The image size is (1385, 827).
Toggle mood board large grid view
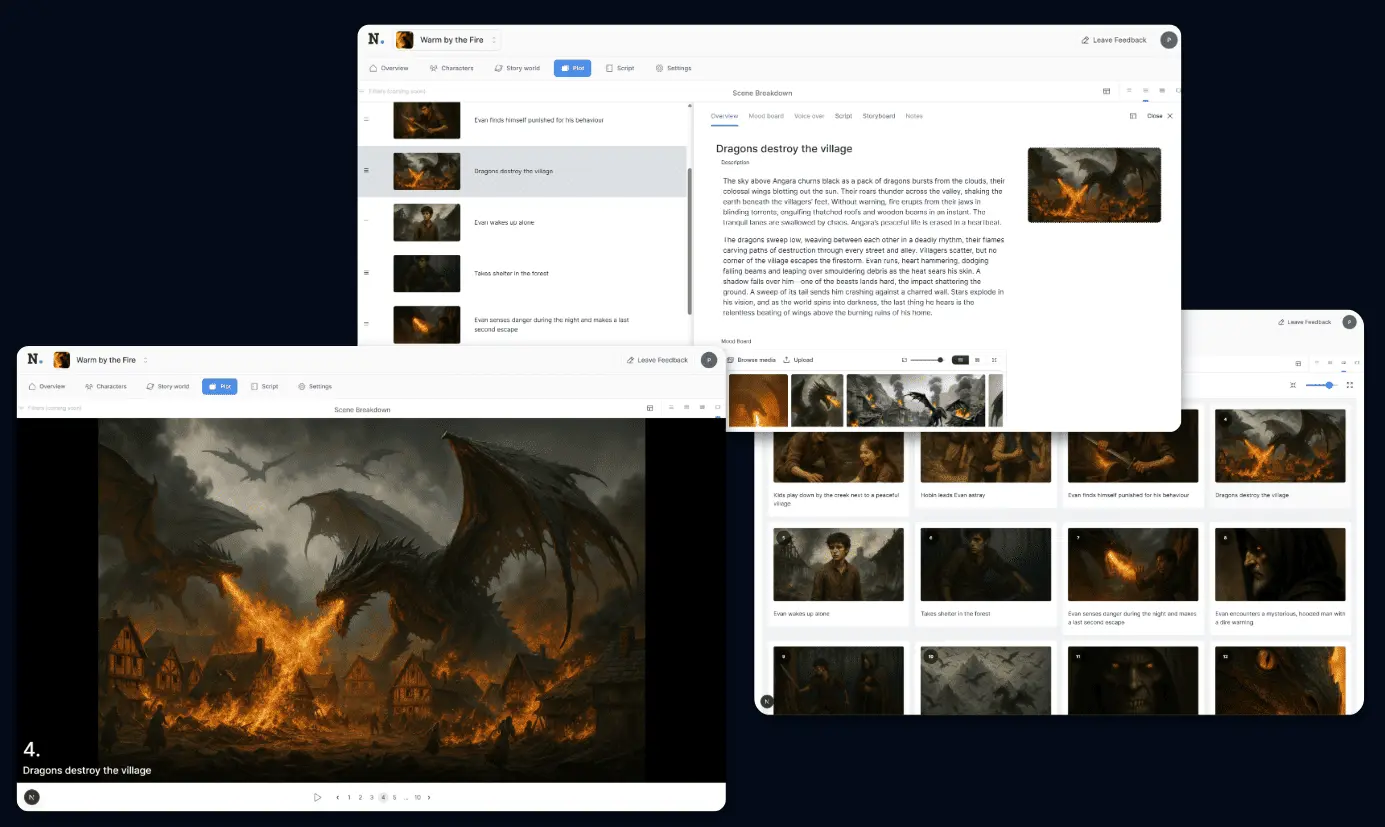[x=960, y=360]
